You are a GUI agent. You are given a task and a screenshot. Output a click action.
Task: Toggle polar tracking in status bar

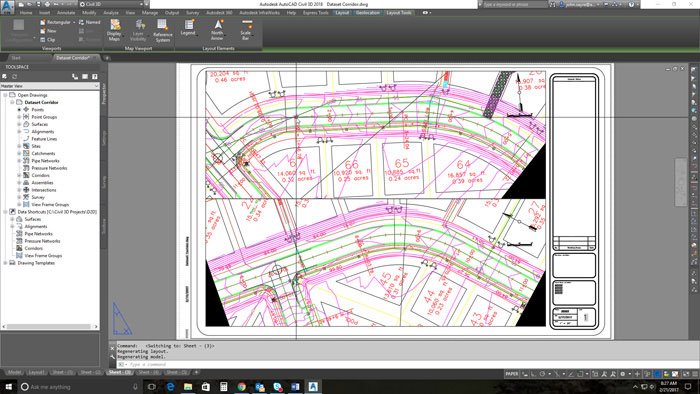(x=542, y=374)
